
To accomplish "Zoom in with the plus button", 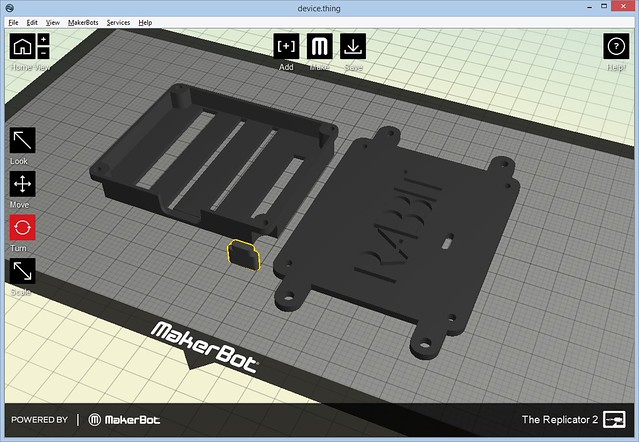I will pos(43,39).
